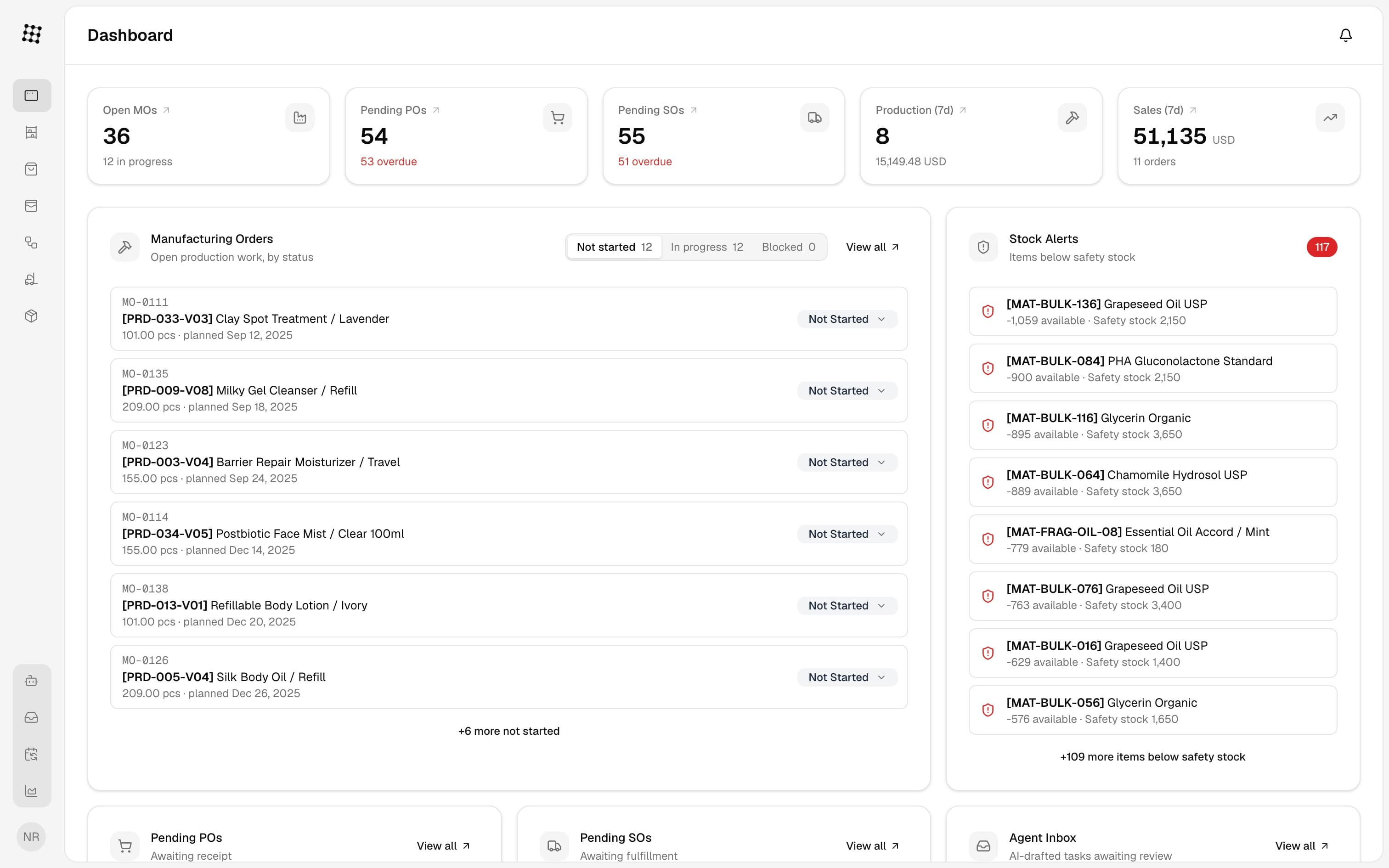1389x868 pixels.
Task: Click the Pending SOs truck icon at bottom
Action: tap(554, 845)
